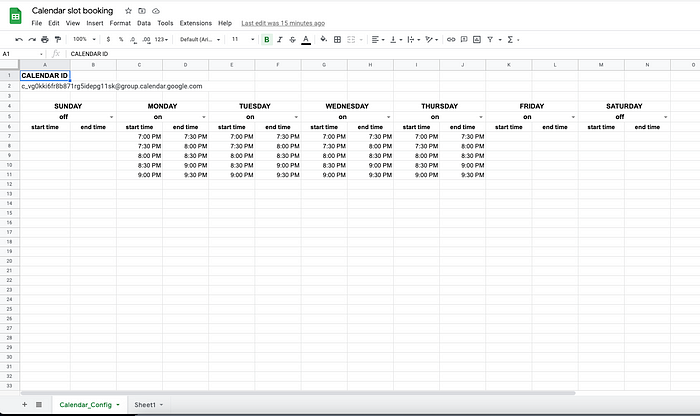Toggle bold formatting

(x=267, y=40)
